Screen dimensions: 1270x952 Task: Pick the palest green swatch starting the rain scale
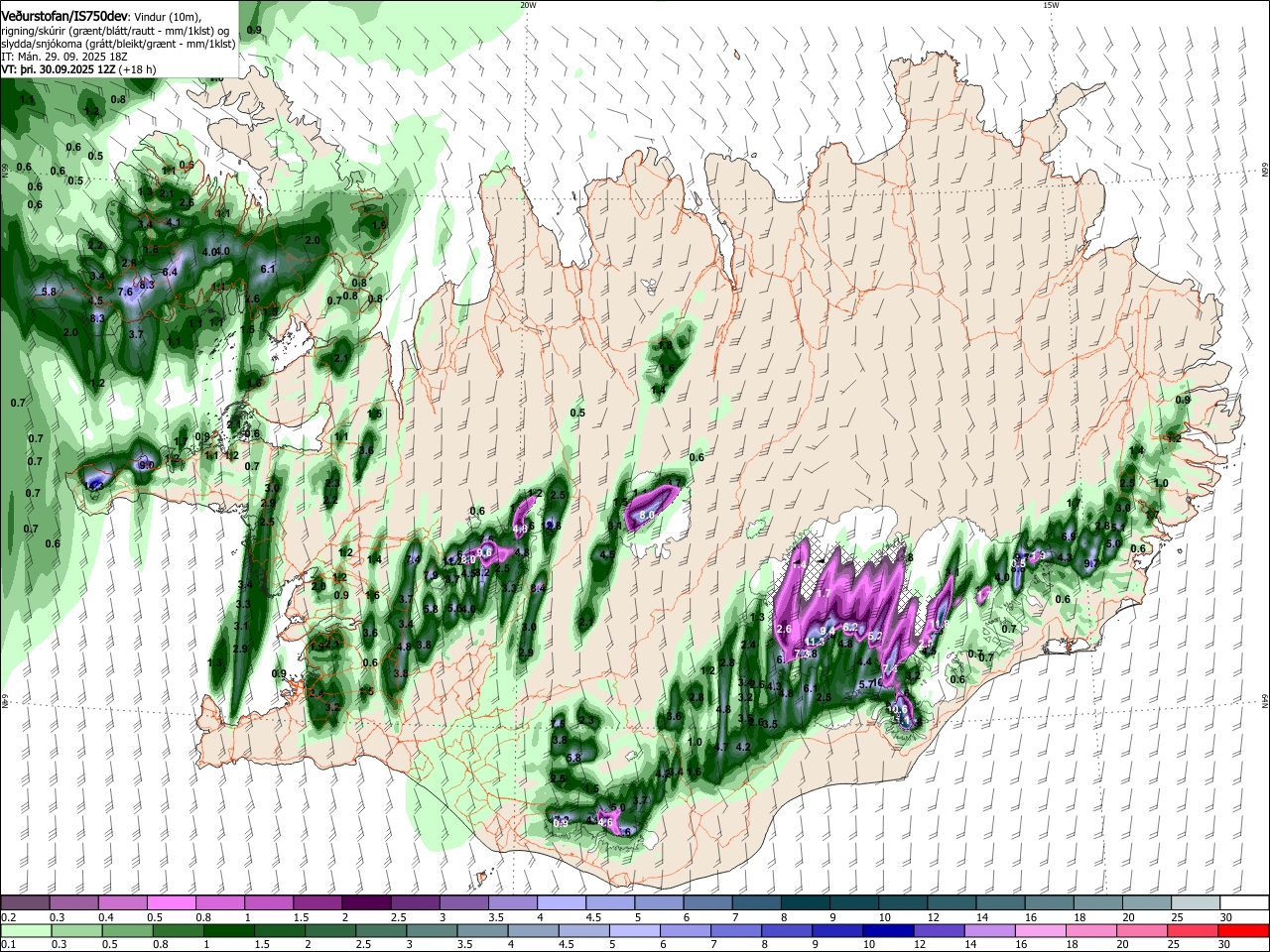pyautogui.click(x=25, y=931)
